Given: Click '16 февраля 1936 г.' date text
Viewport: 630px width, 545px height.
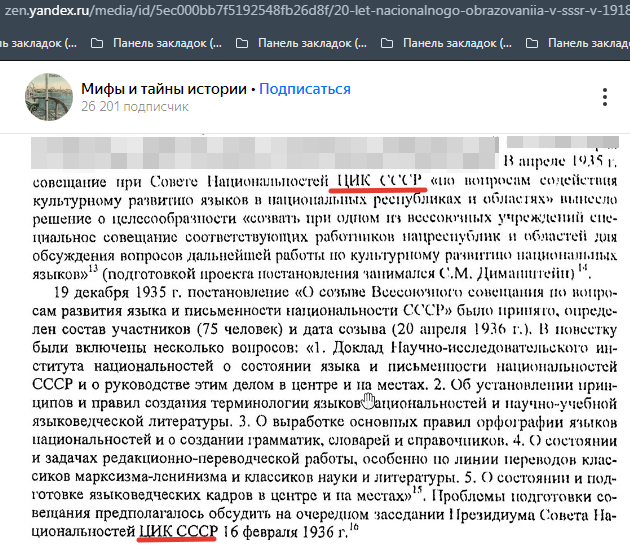Looking at the screenshot, I should tap(285, 532).
